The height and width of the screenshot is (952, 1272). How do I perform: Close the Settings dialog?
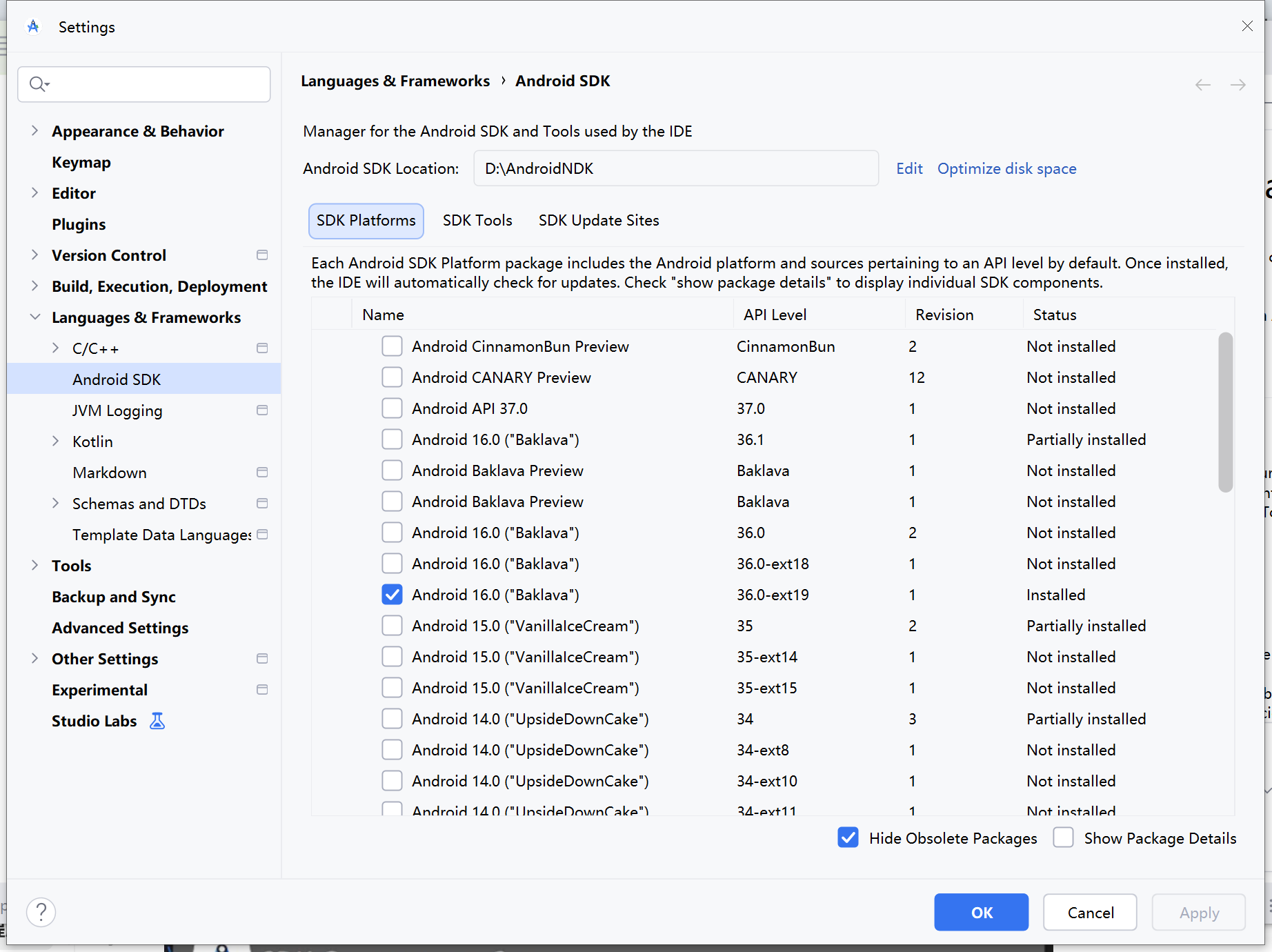coord(1247,26)
